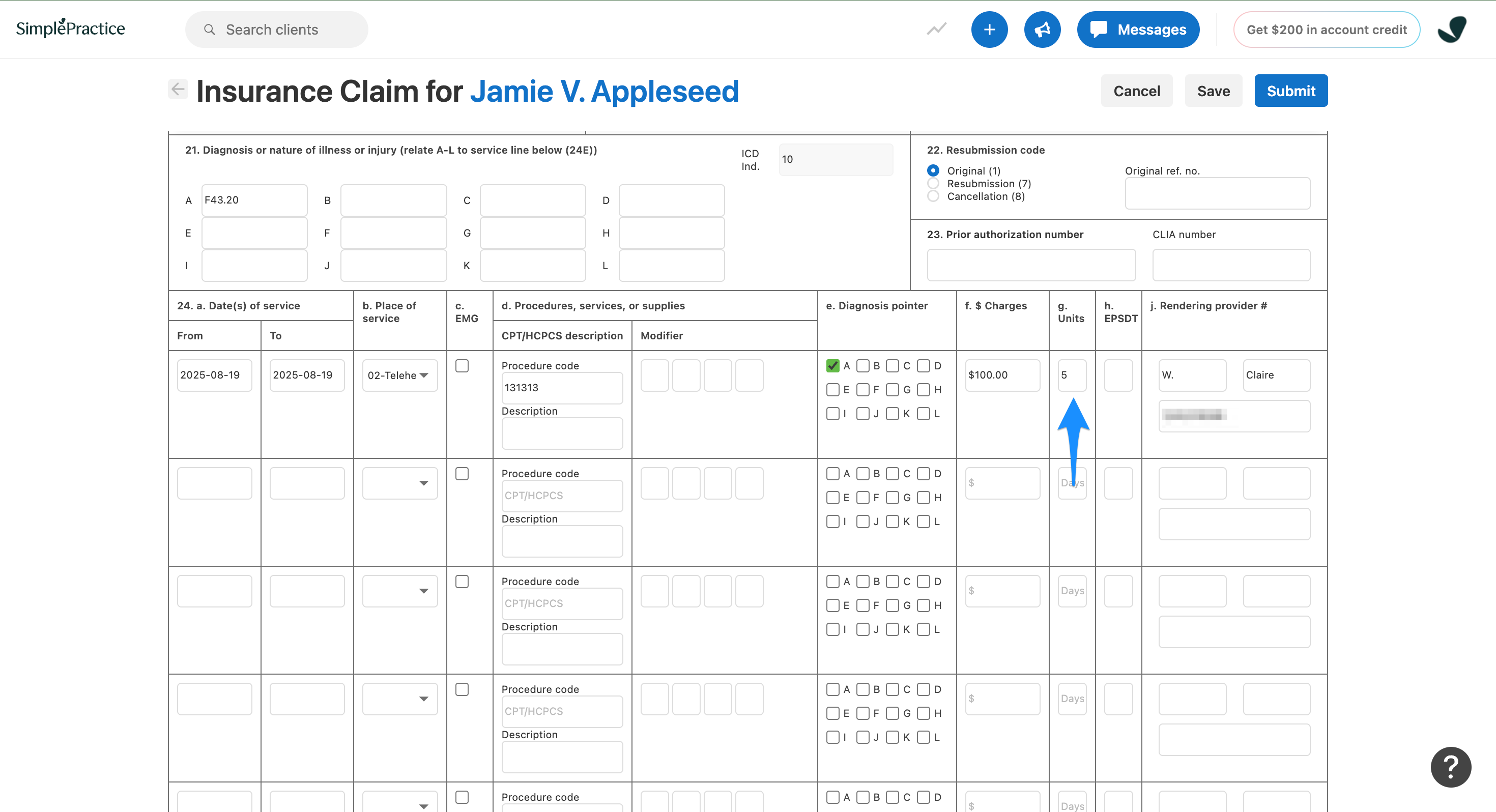Screen dimensions: 1496x812
Task: Expand the third row place of service dropdown
Action: [x=399, y=591]
